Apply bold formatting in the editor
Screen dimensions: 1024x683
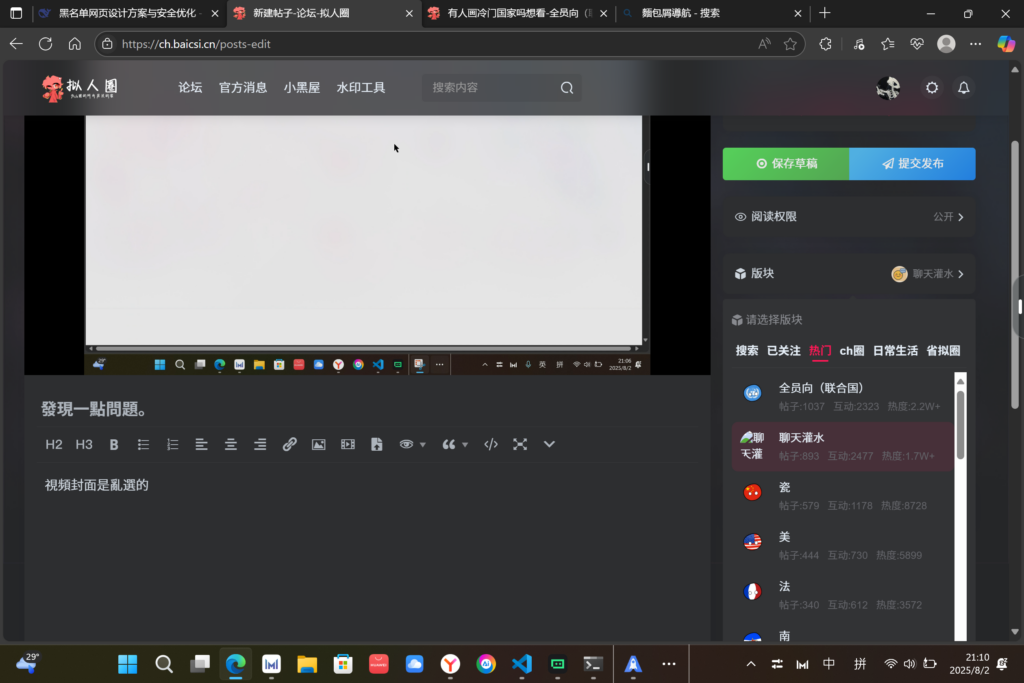pos(114,444)
